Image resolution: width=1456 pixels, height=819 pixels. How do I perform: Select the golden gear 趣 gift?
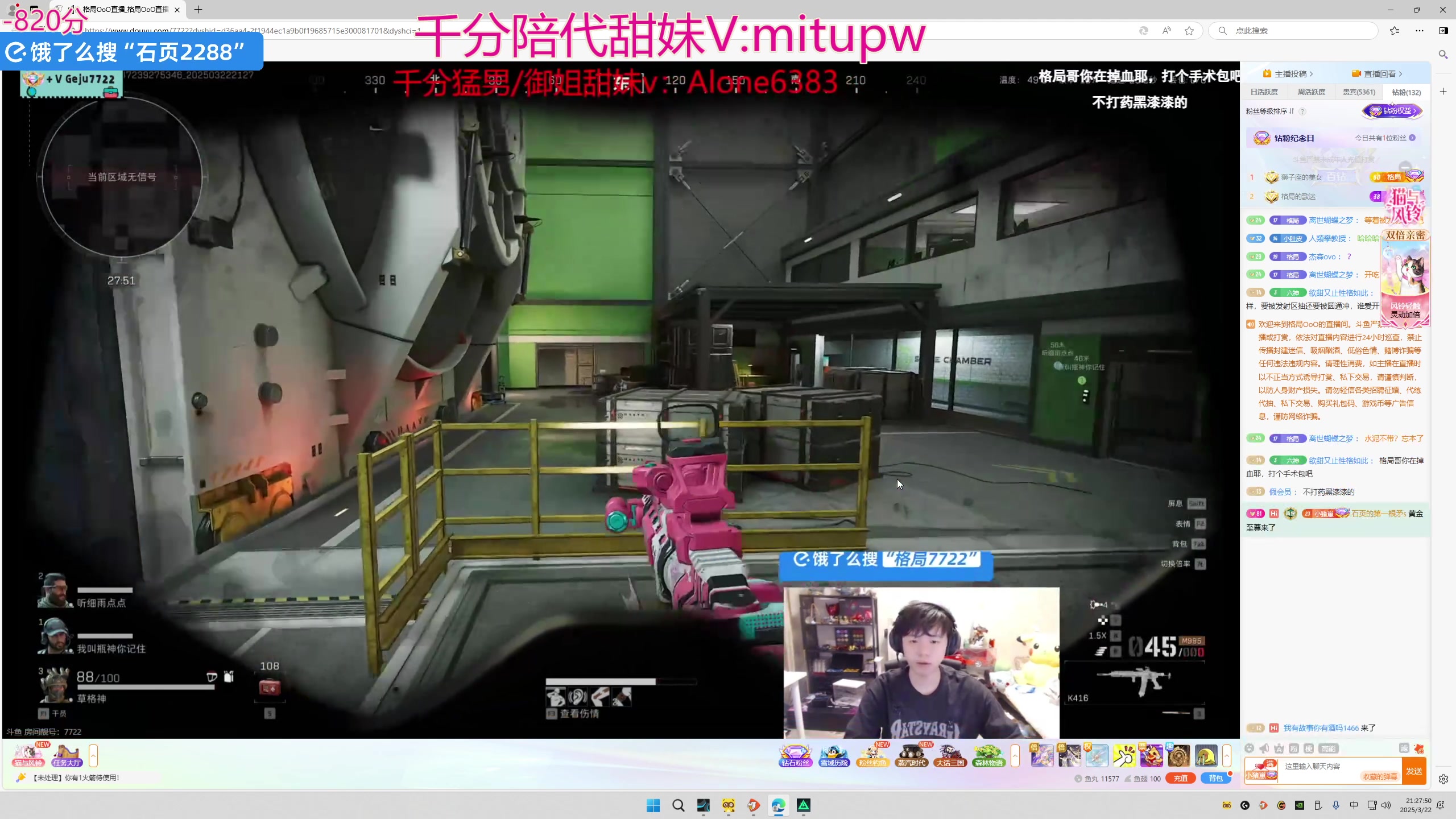coord(1179,756)
